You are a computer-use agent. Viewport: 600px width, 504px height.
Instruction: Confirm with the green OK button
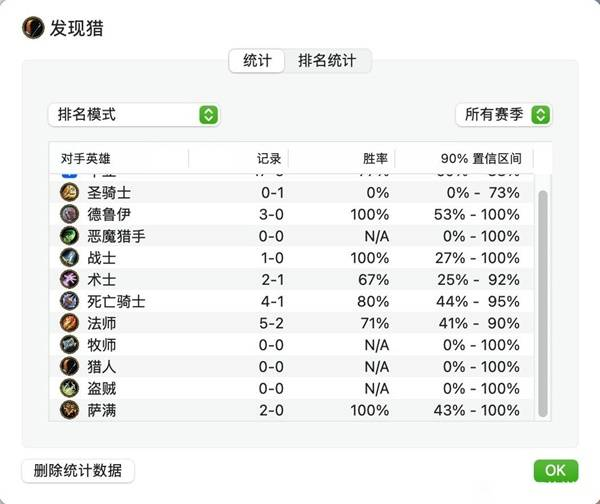tap(556, 471)
